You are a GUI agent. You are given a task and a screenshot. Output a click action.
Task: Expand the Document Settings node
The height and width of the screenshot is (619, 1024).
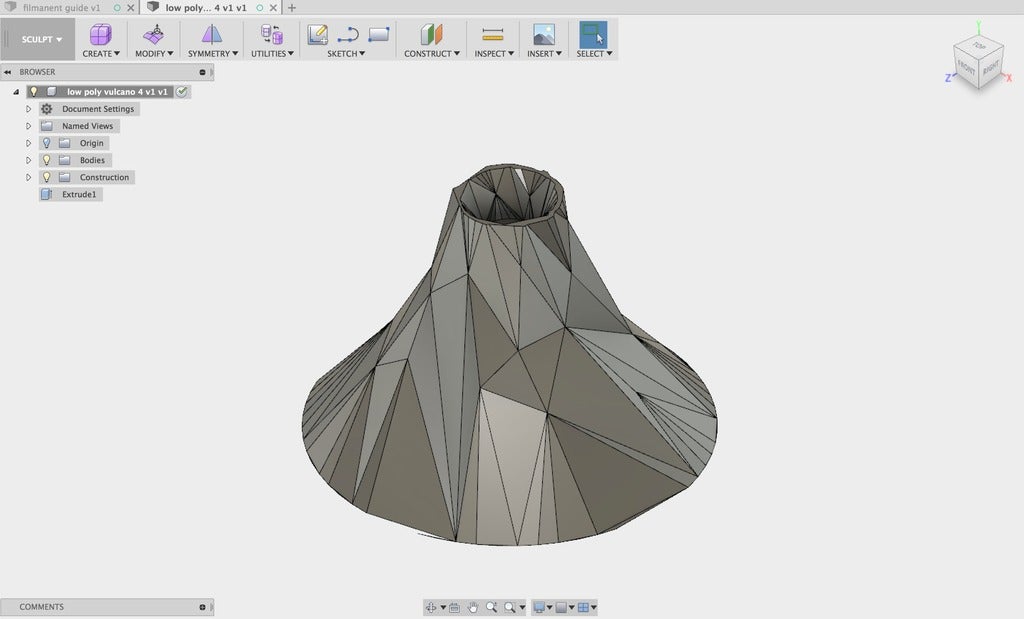point(28,109)
